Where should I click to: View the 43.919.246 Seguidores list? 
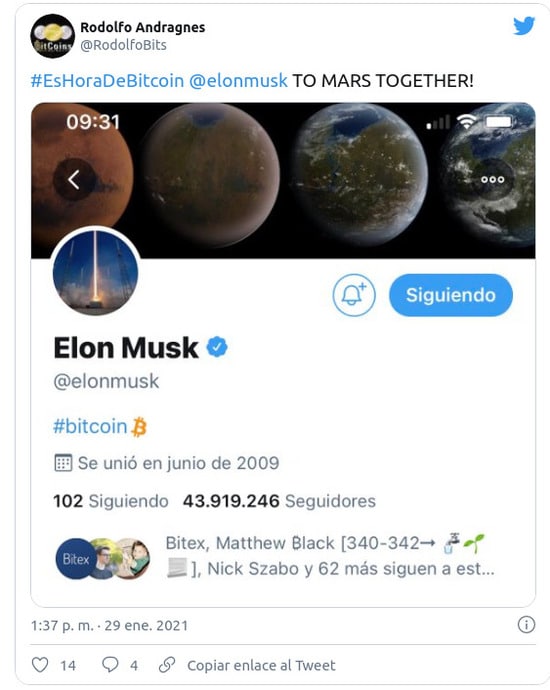(x=279, y=501)
